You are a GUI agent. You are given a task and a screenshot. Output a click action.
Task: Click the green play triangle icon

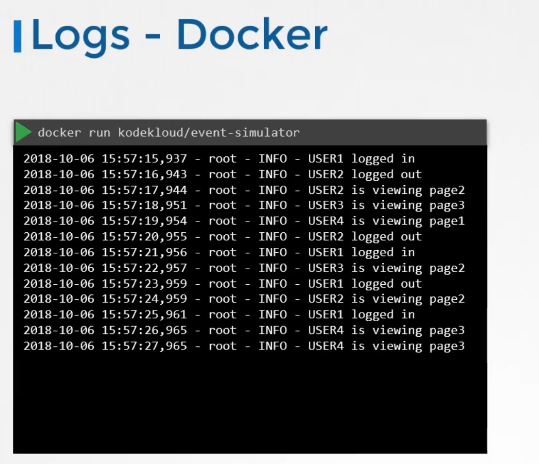23,132
